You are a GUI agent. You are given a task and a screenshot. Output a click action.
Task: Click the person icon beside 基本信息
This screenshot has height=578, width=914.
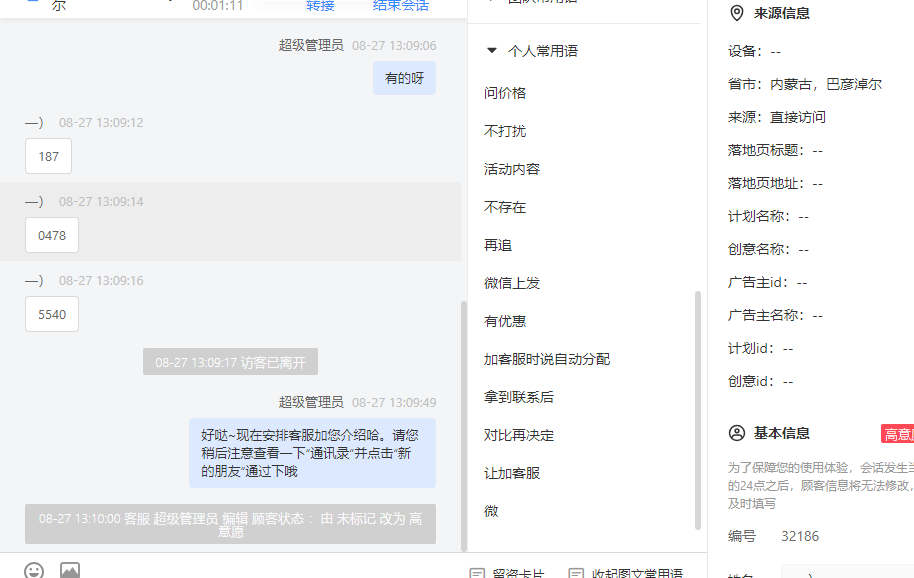[x=737, y=433]
